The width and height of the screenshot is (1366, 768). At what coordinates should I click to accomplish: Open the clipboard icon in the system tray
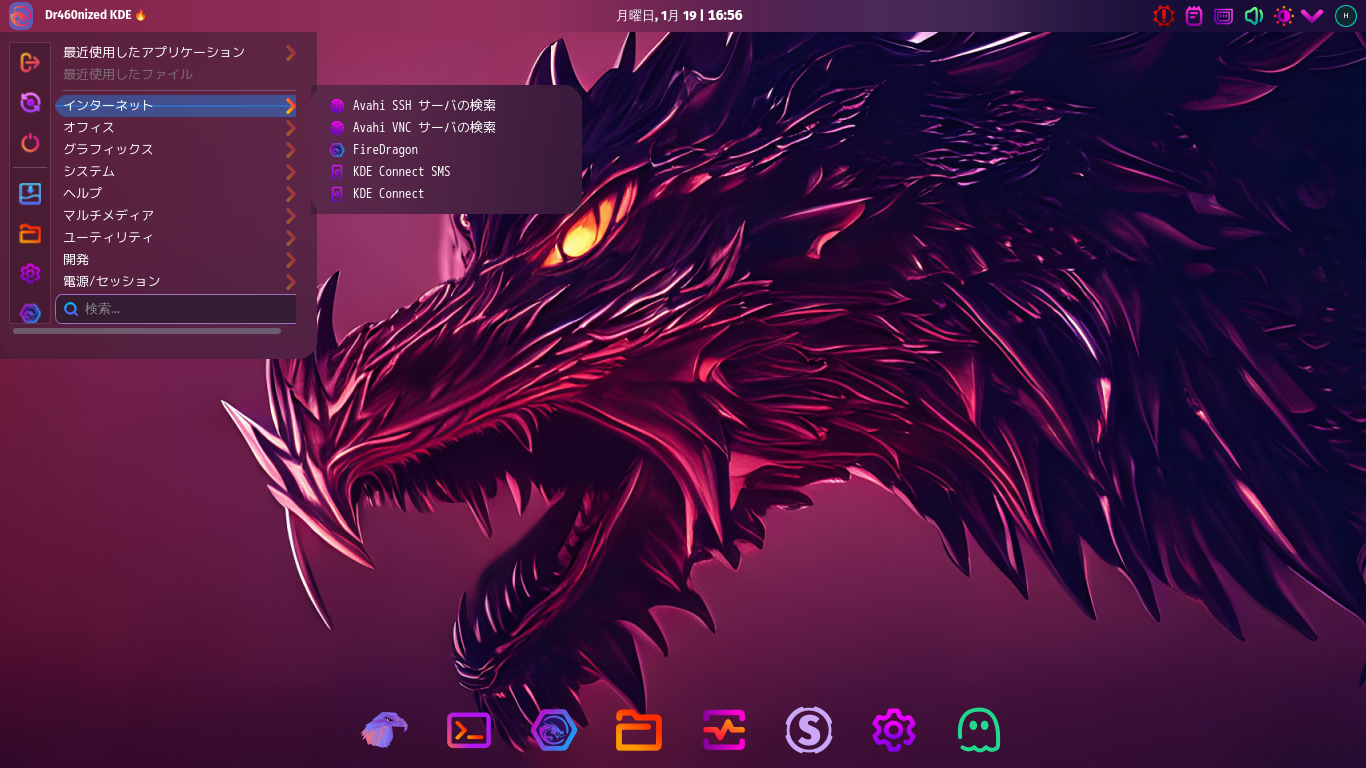[1193, 16]
